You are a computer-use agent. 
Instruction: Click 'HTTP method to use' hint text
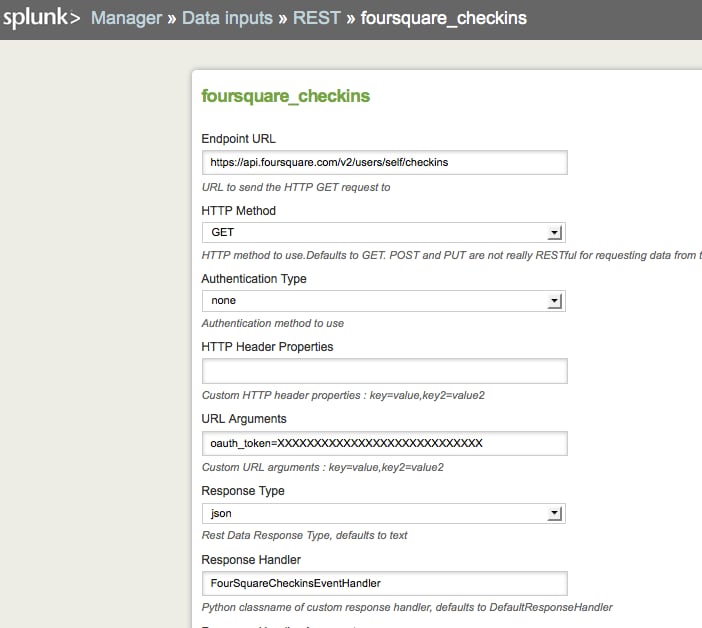click(x=451, y=255)
